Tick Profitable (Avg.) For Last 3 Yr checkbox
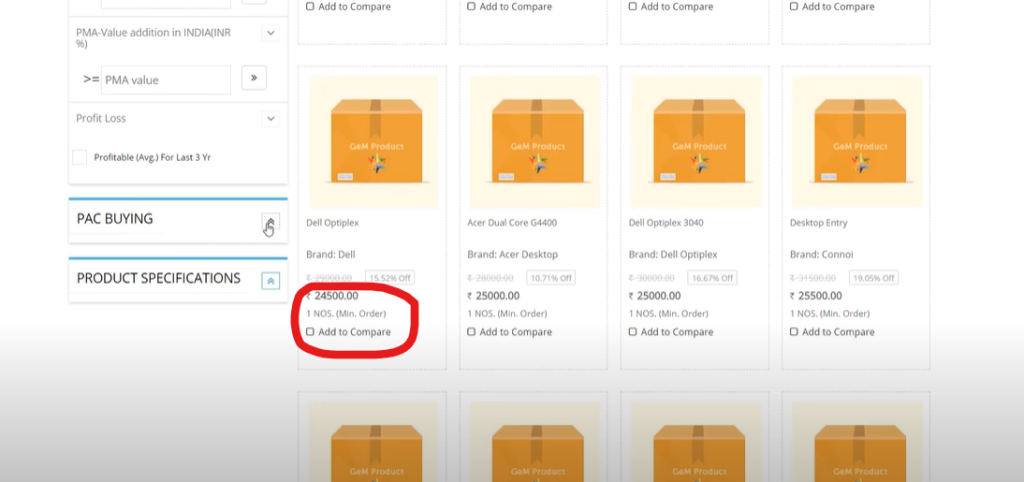 pos(80,157)
